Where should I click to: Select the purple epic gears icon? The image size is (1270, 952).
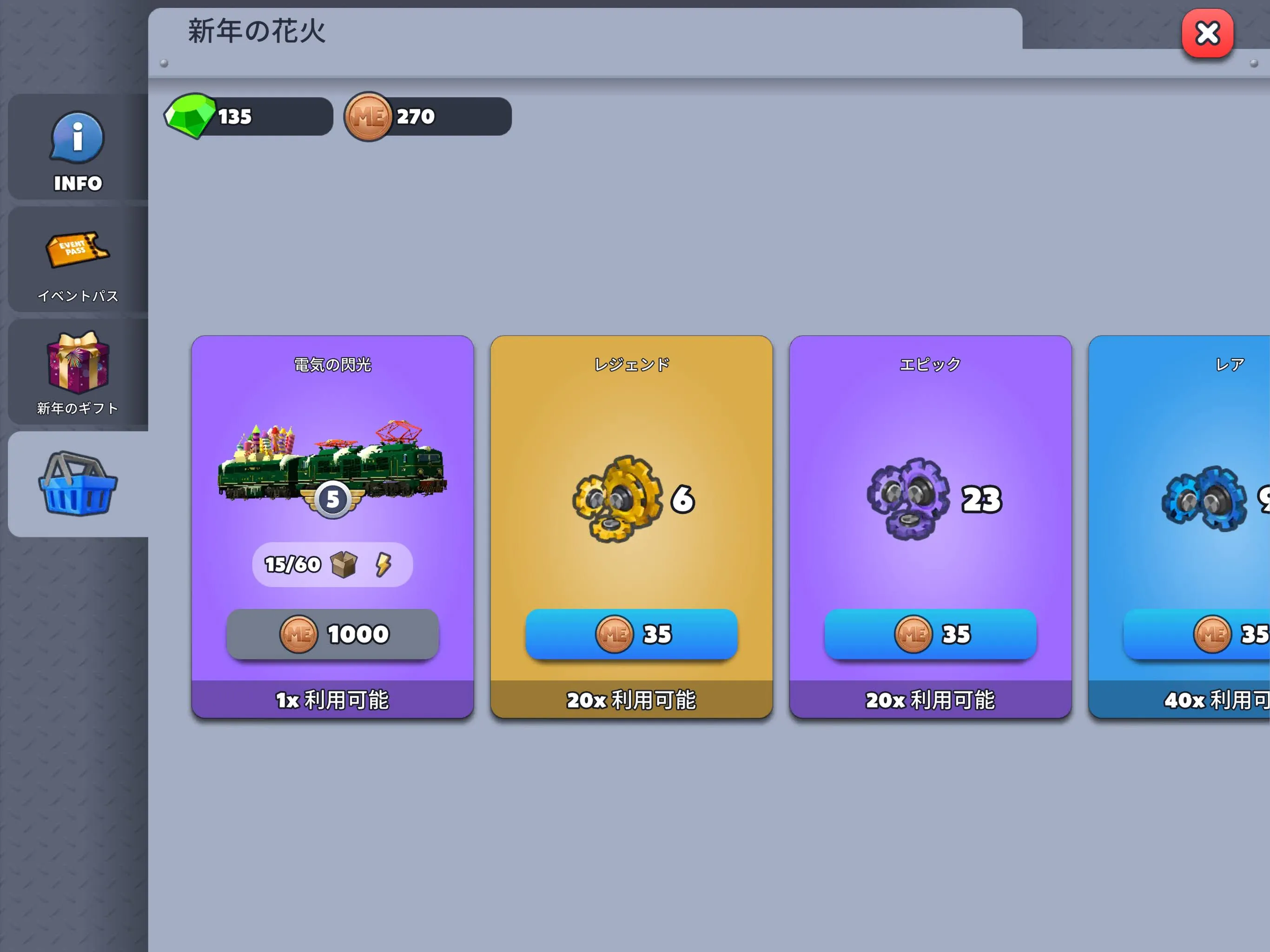click(908, 498)
